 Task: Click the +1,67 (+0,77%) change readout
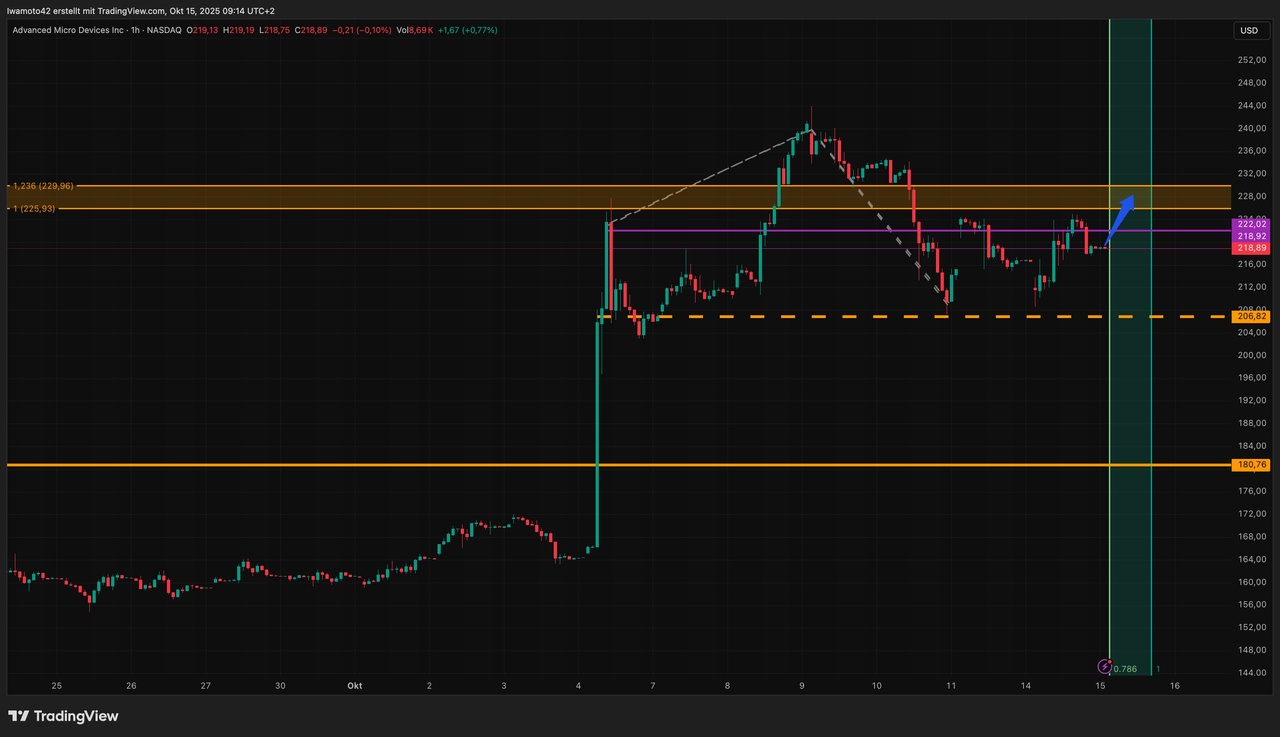(x=469, y=30)
